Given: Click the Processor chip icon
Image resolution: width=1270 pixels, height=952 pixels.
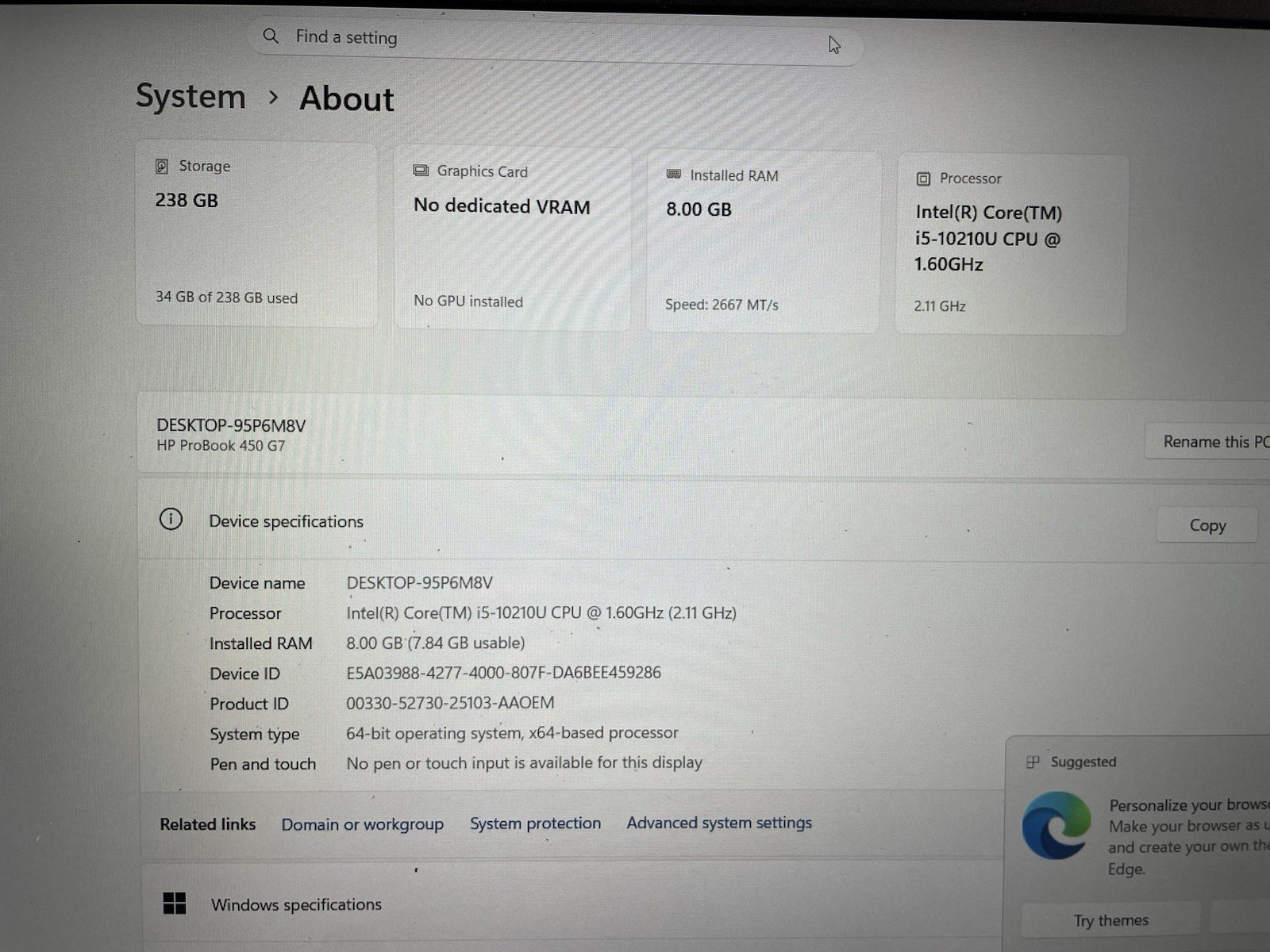Looking at the screenshot, I should click(923, 178).
